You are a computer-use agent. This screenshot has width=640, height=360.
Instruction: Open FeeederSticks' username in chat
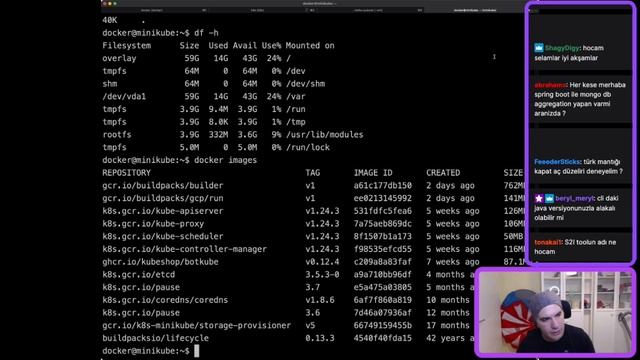(x=557, y=162)
